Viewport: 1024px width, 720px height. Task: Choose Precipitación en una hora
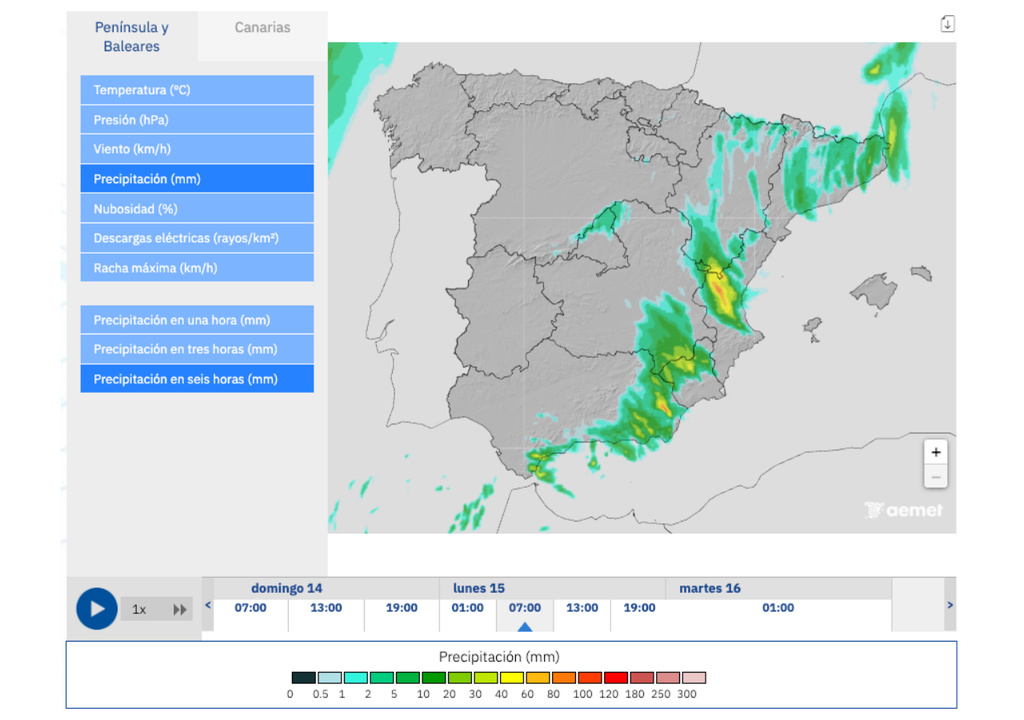pyautogui.click(x=197, y=320)
